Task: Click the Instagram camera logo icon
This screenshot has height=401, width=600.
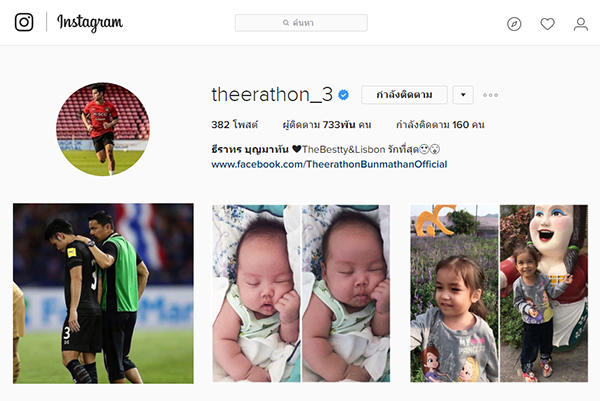Action: point(24,22)
